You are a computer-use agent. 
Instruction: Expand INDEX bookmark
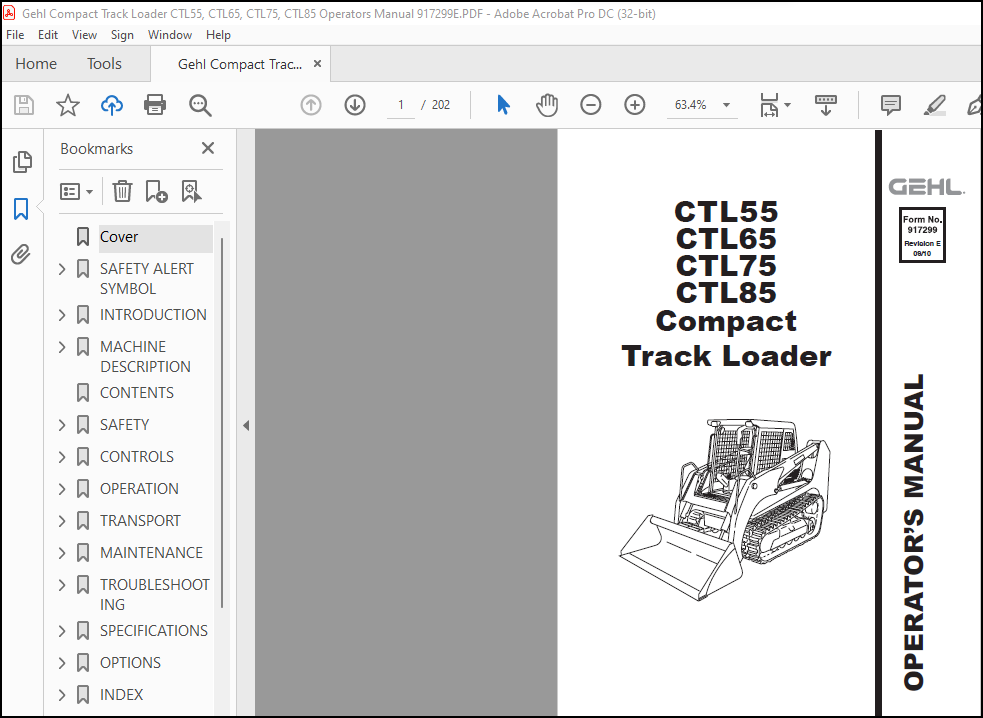[62, 695]
